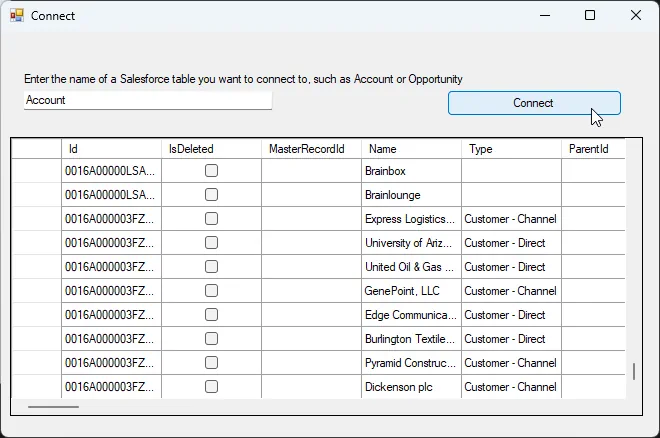Click the MasterRecordId column header

(310, 149)
